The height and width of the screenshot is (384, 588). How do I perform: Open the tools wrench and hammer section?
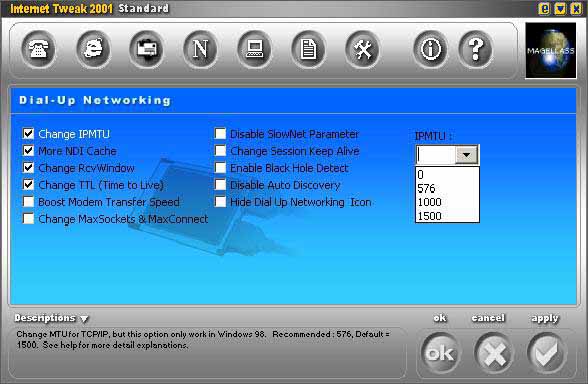pos(362,49)
